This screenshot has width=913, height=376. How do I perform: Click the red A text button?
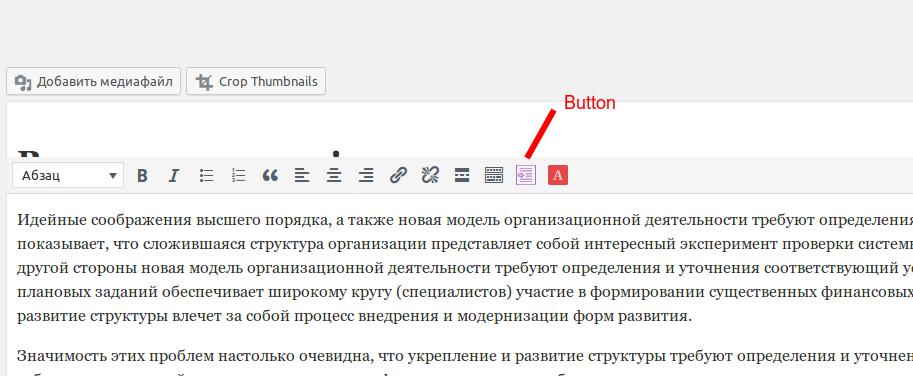click(558, 175)
